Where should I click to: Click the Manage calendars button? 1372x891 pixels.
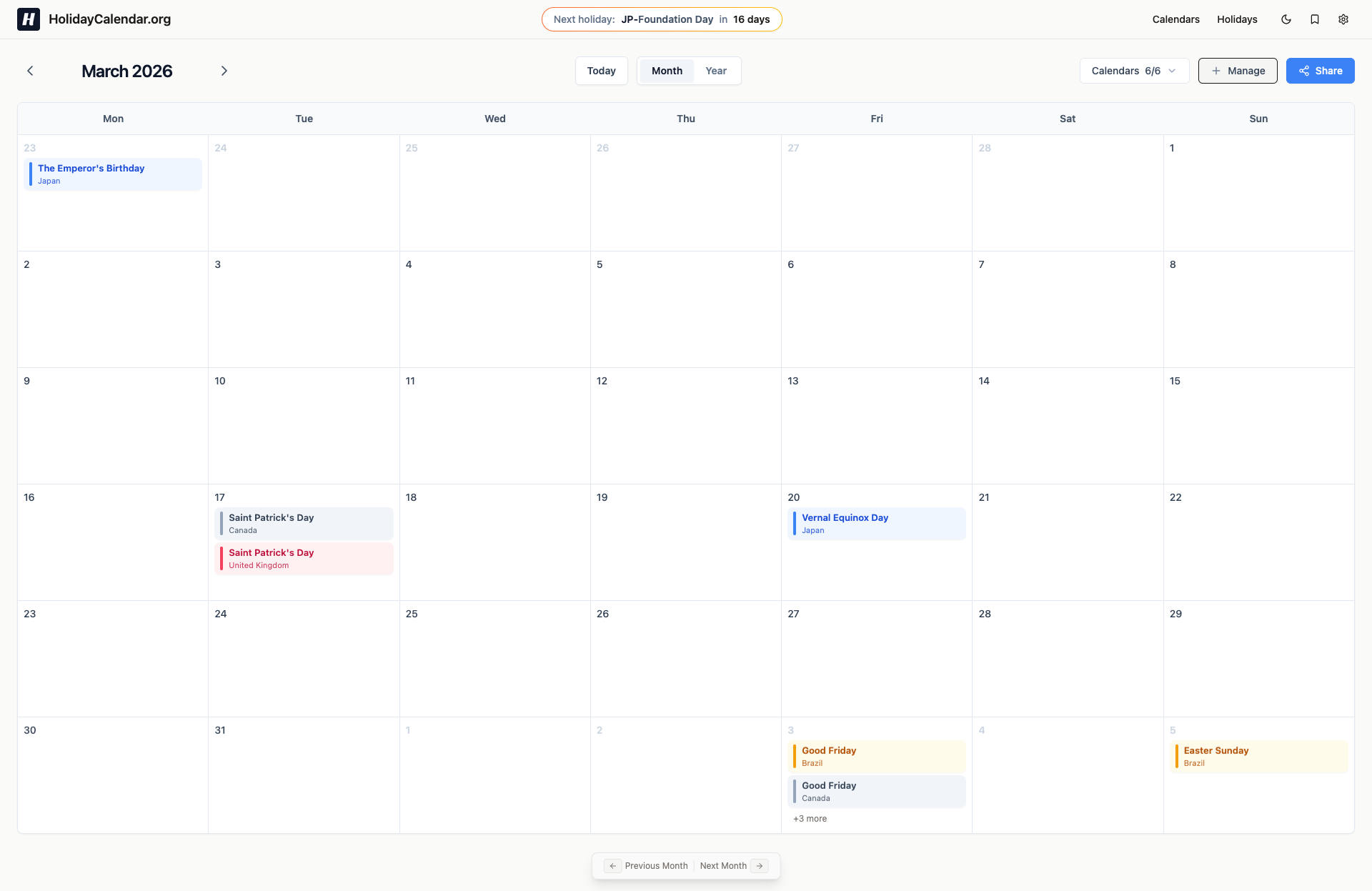click(1237, 71)
